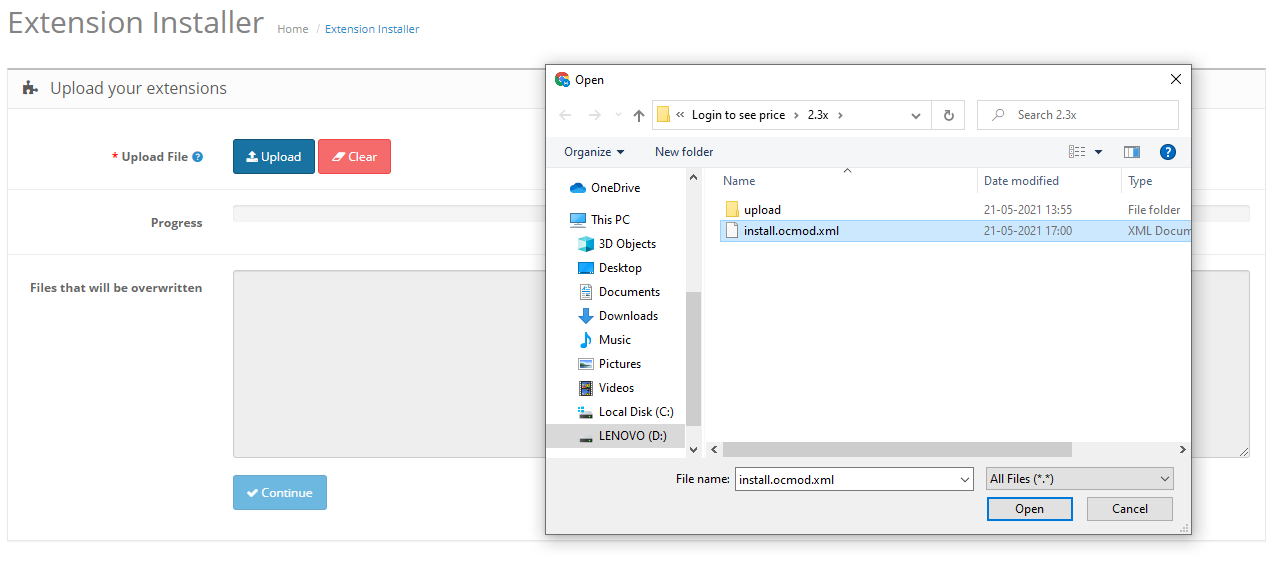The image size is (1273, 567).
Task: Click the Cancel button in dialog
Action: click(1130, 509)
